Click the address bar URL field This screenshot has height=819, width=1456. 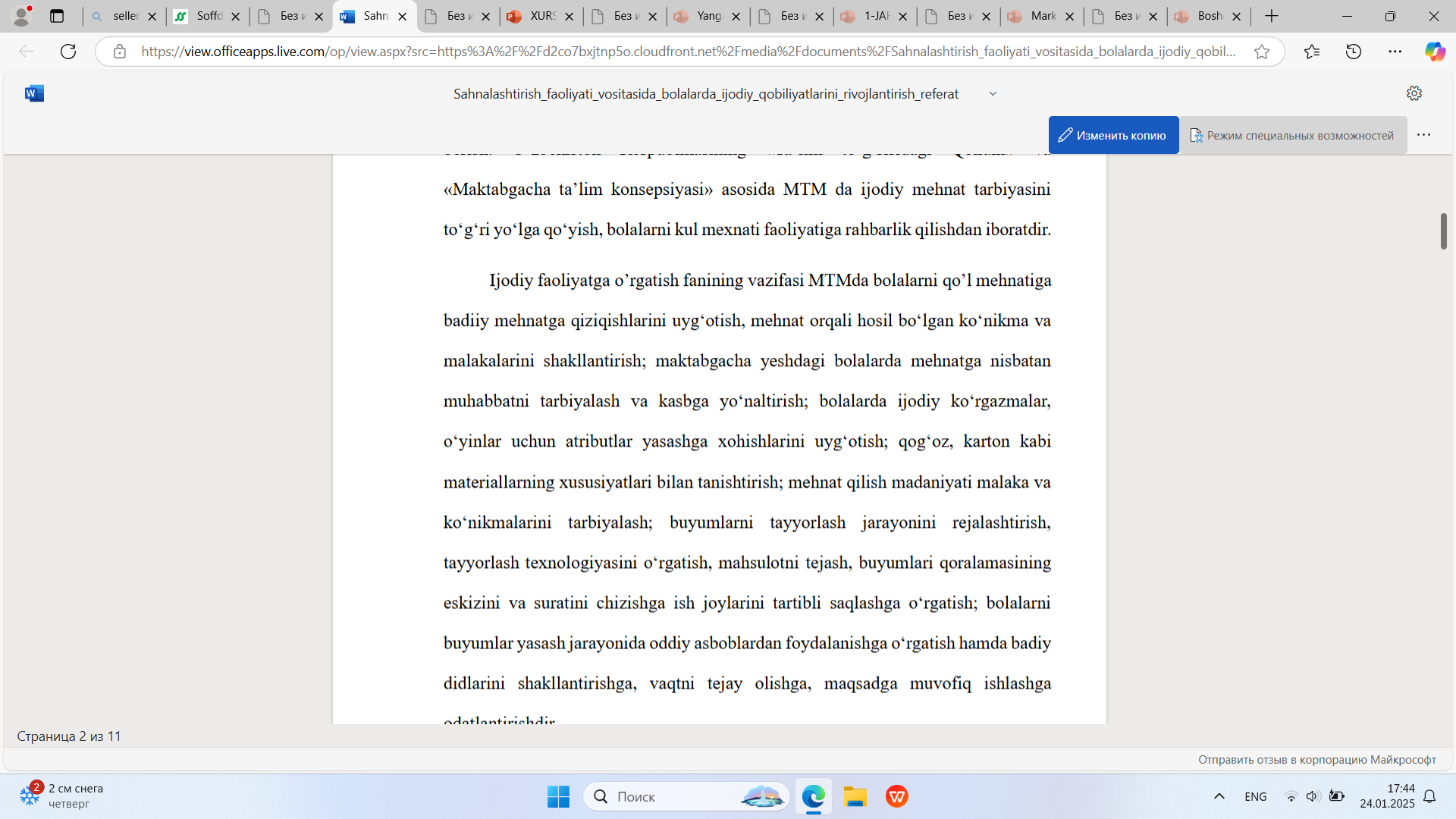pyautogui.click(x=689, y=52)
